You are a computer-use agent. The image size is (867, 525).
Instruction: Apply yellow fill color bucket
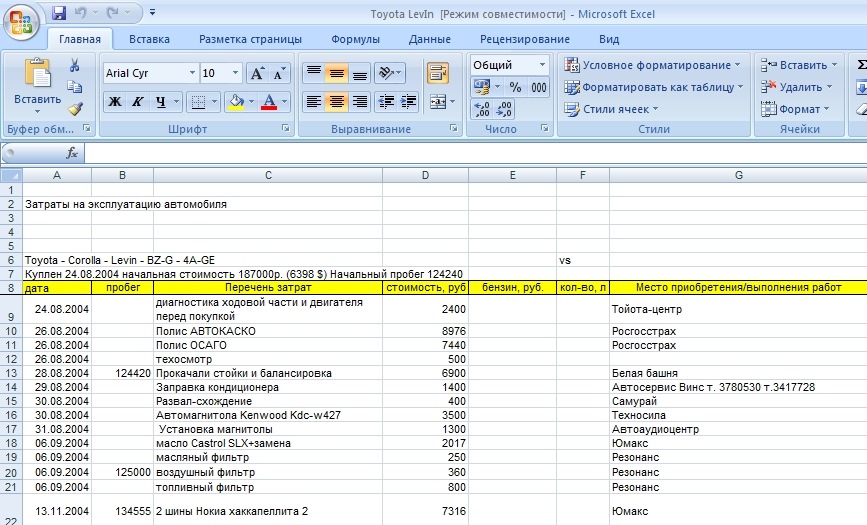pos(236,102)
